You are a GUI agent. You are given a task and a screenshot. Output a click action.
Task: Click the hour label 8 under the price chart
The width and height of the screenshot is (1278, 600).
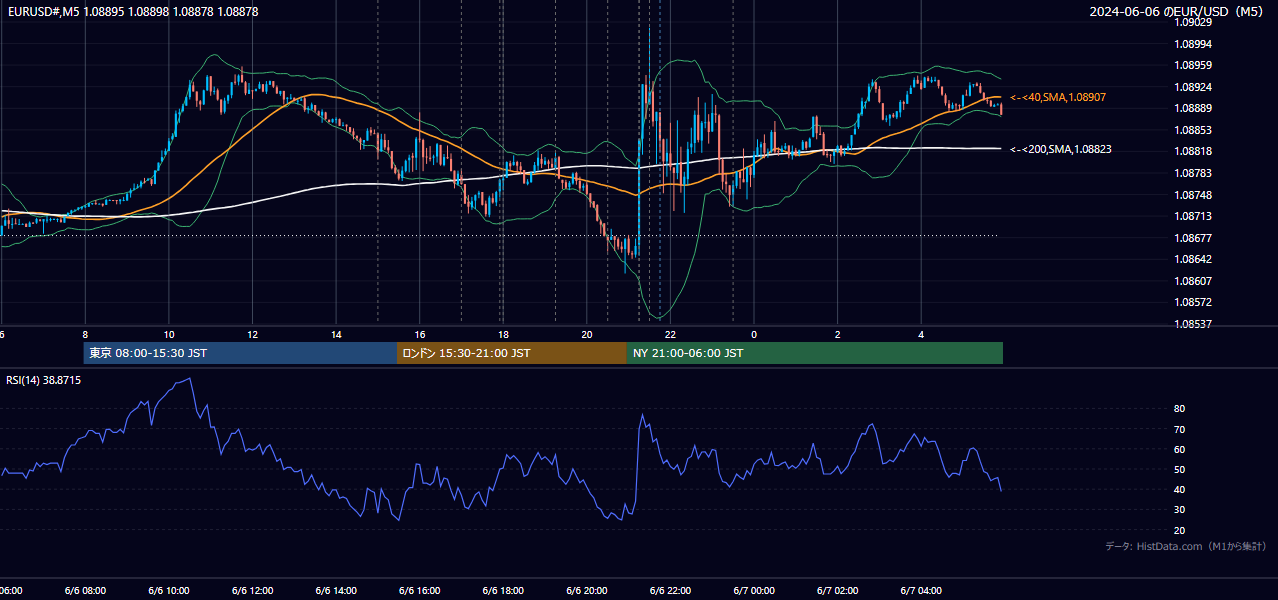(x=85, y=334)
